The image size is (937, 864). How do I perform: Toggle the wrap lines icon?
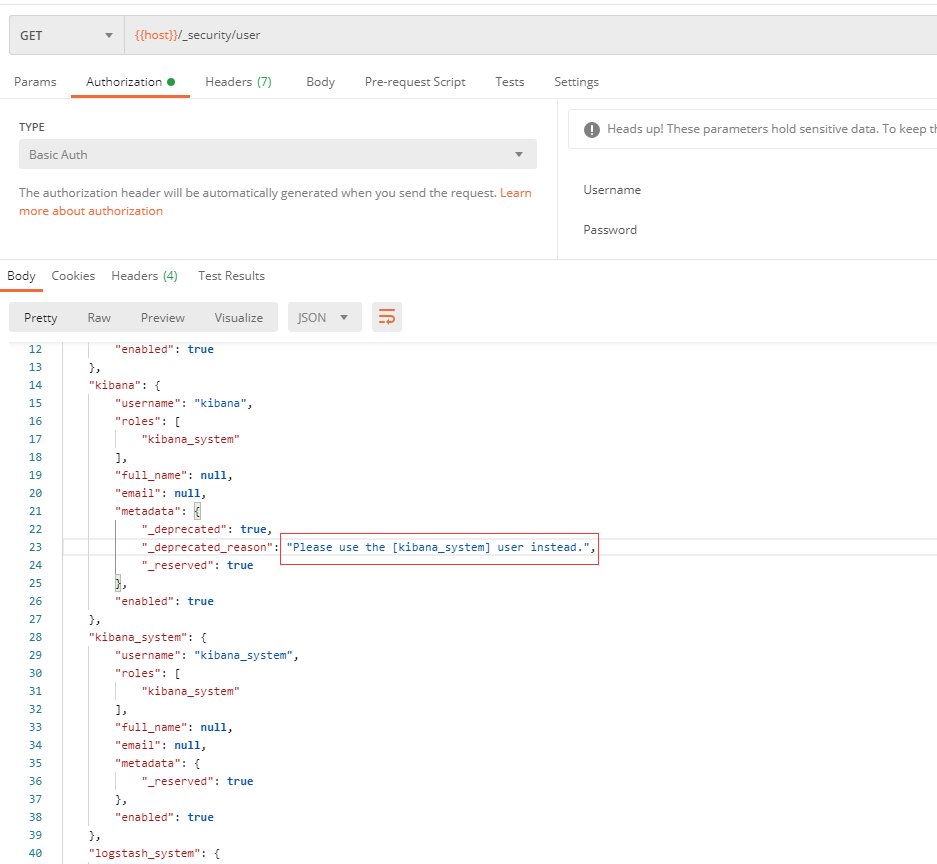(387, 317)
